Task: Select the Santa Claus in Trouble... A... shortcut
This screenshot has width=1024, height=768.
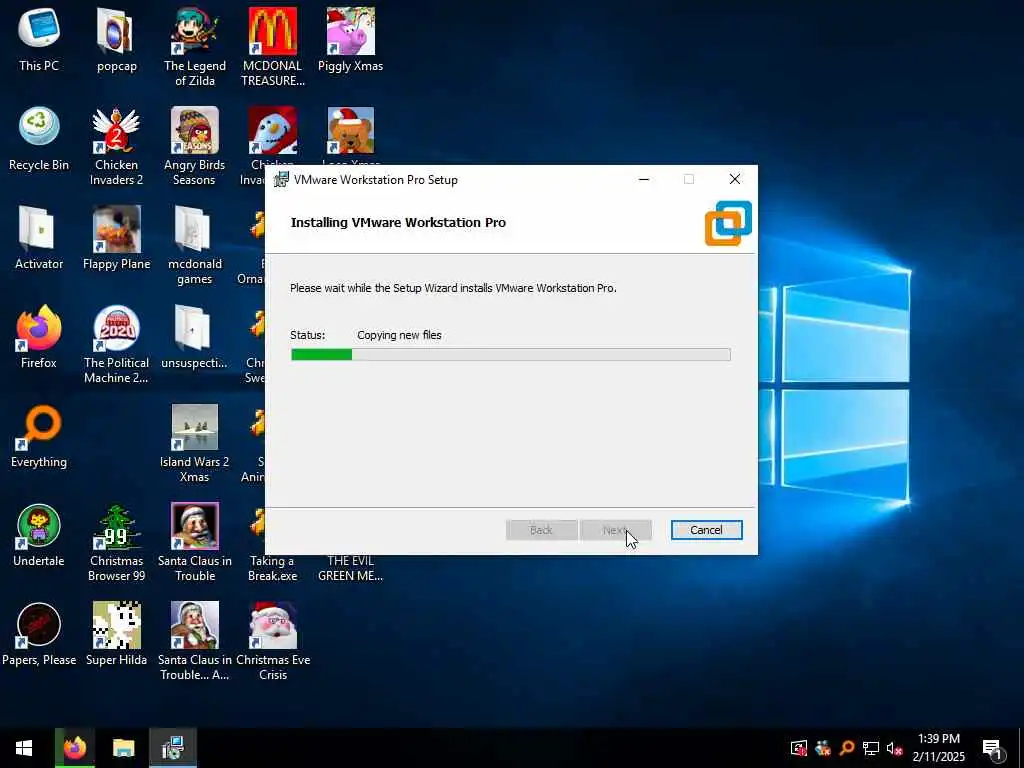Action: (195, 642)
